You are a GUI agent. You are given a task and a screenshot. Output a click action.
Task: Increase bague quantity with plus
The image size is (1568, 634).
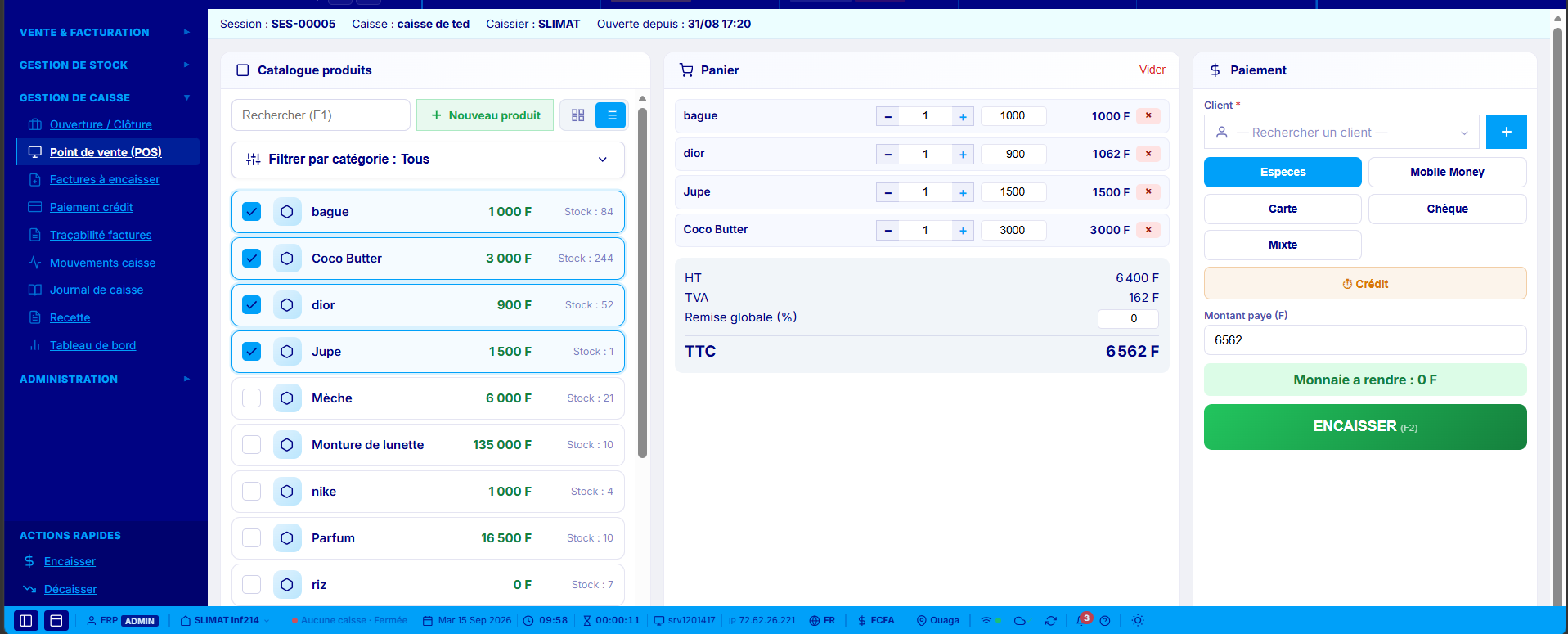click(963, 116)
